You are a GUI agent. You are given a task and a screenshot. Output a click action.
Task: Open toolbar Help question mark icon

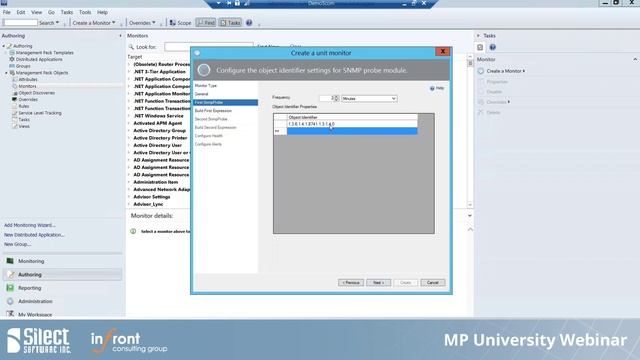249,23
